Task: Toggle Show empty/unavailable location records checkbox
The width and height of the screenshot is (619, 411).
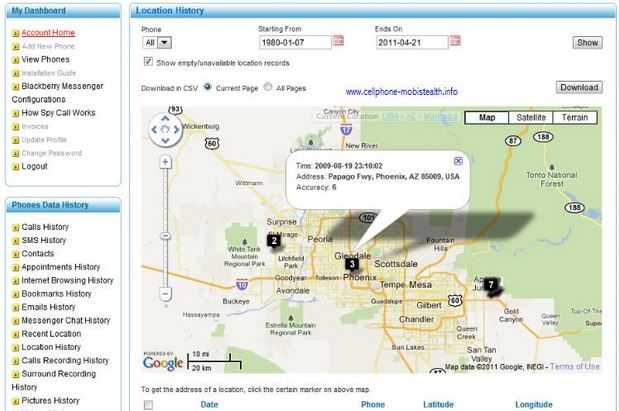Action: pyautogui.click(x=148, y=62)
